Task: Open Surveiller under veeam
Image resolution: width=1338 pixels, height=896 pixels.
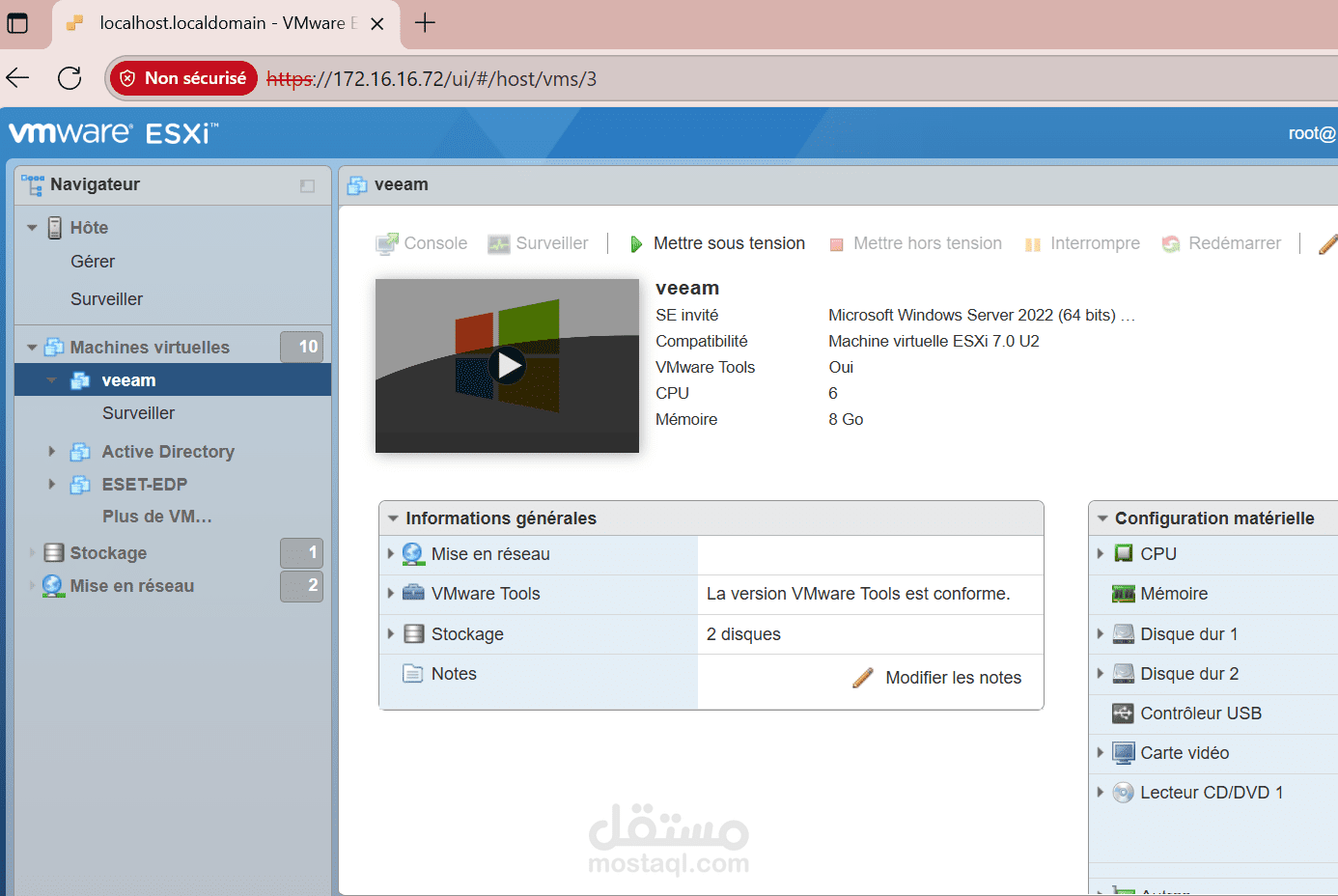Action: click(x=139, y=413)
